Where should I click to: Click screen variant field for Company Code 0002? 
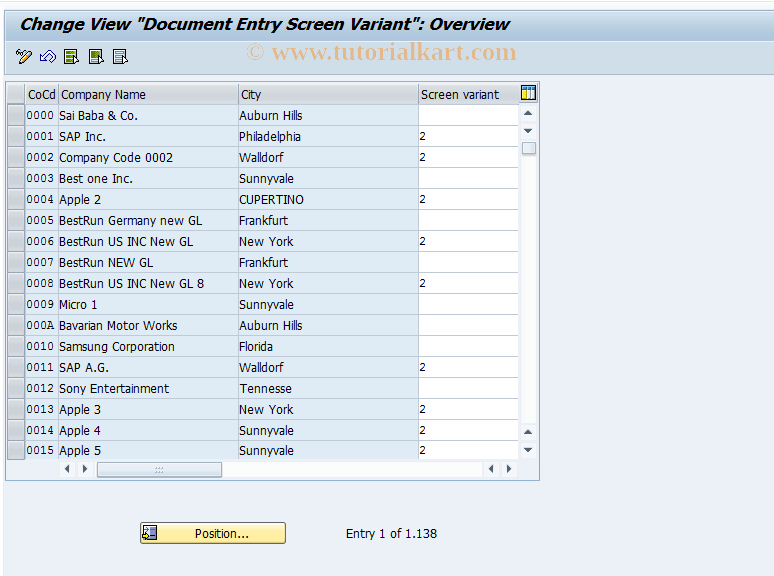[x=468, y=157]
